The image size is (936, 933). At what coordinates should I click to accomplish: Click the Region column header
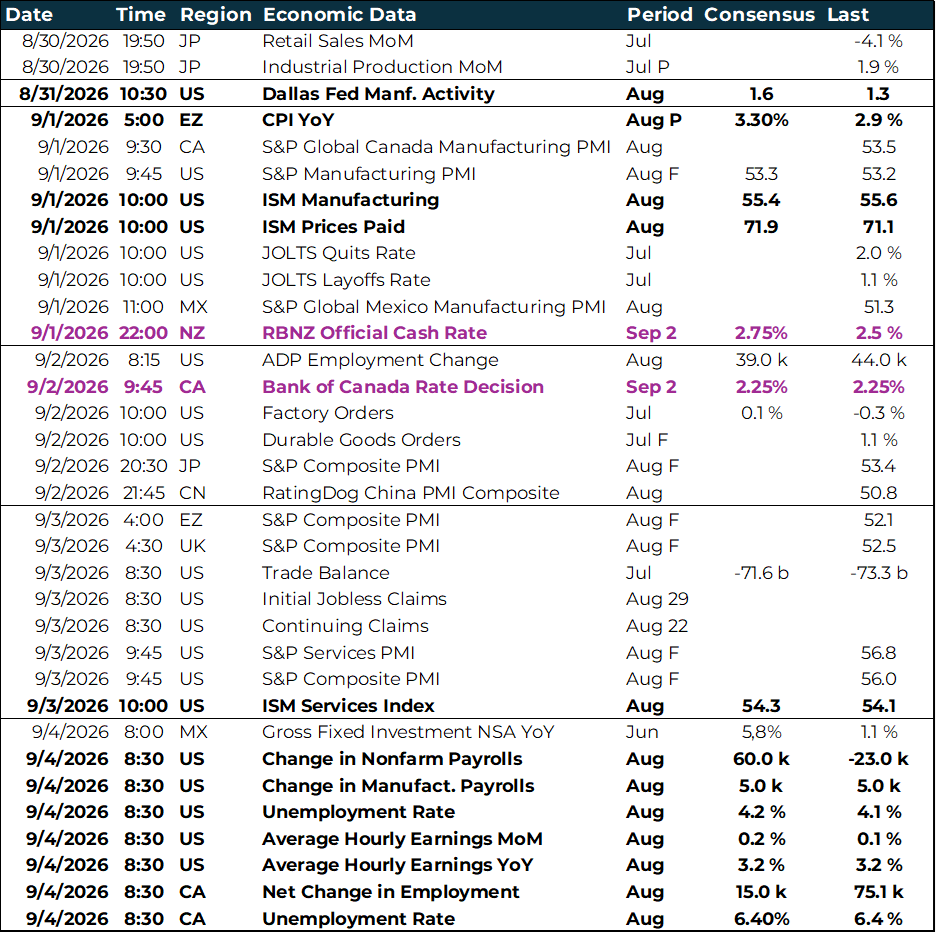coord(215,14)
